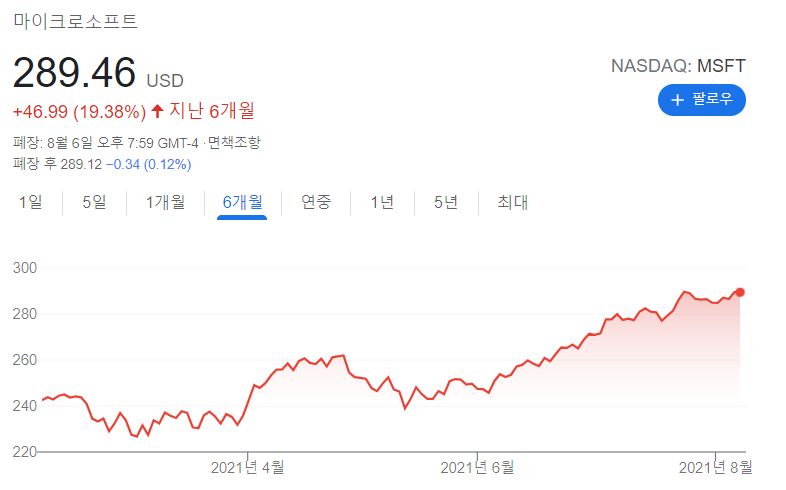Click the 240 y-axis label
The image size is (786, 490).
(25, 406)
